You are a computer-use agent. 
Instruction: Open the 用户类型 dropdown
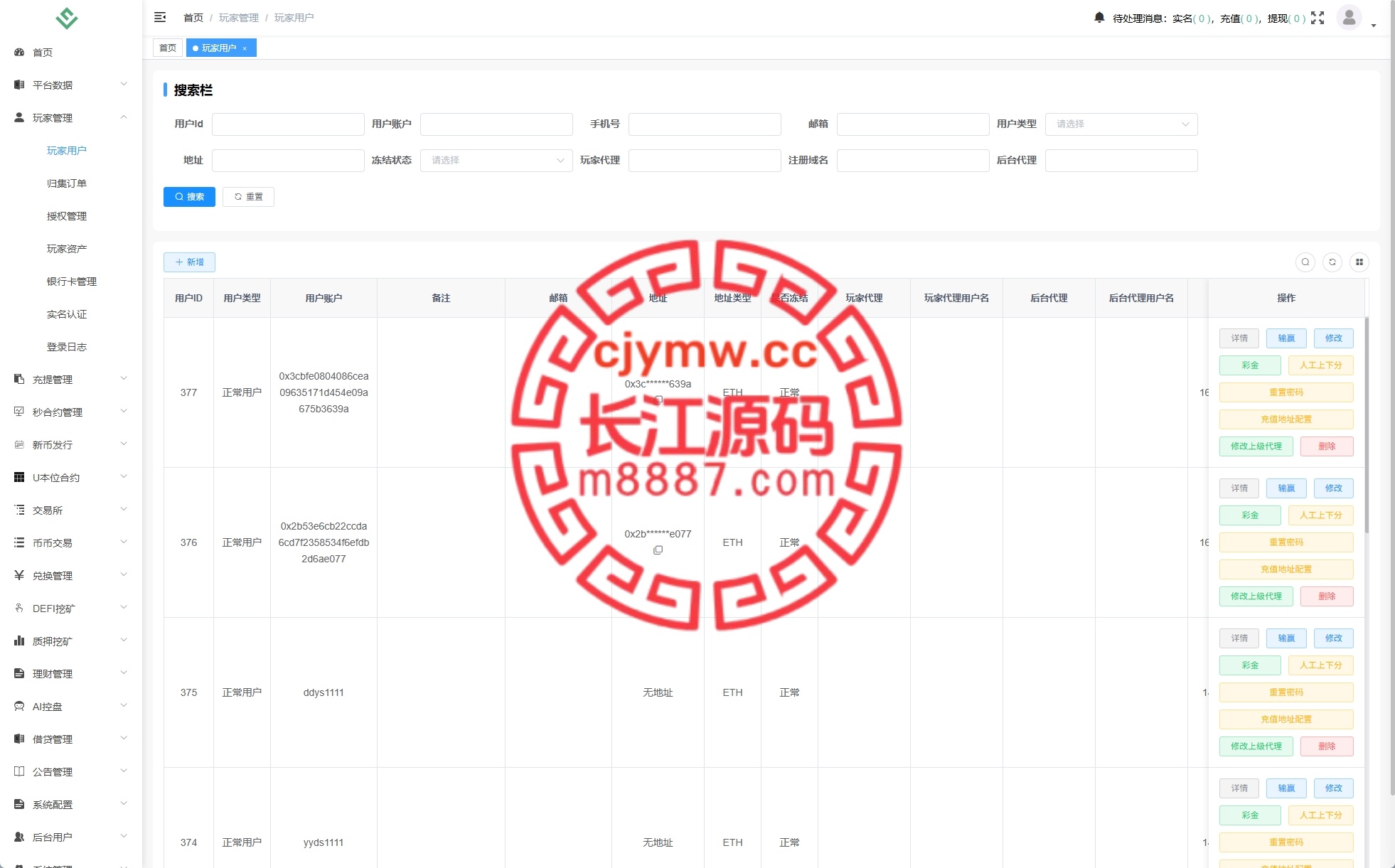click(x=1121, y=124)
